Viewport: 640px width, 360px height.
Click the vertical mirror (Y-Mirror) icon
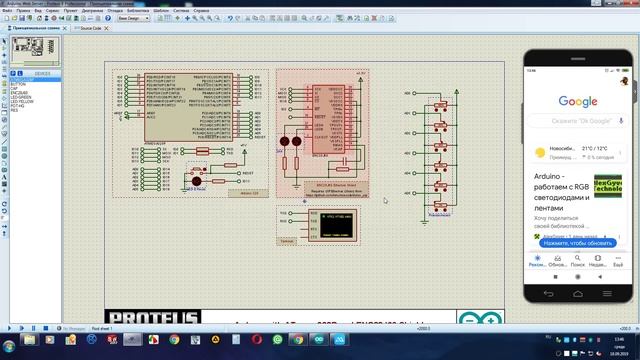coord(4,233)
